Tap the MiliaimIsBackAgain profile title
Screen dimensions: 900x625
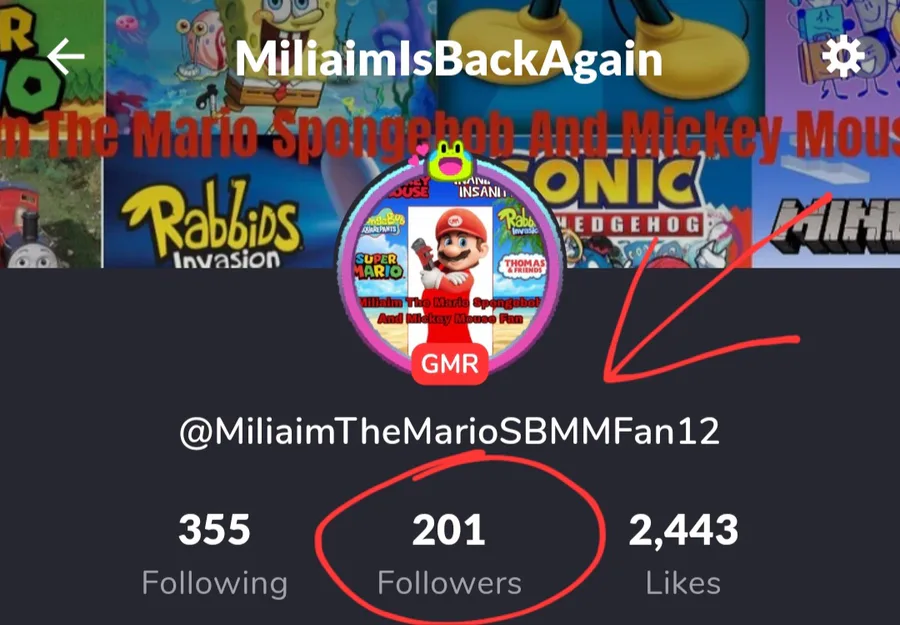(x=448, y=59)
